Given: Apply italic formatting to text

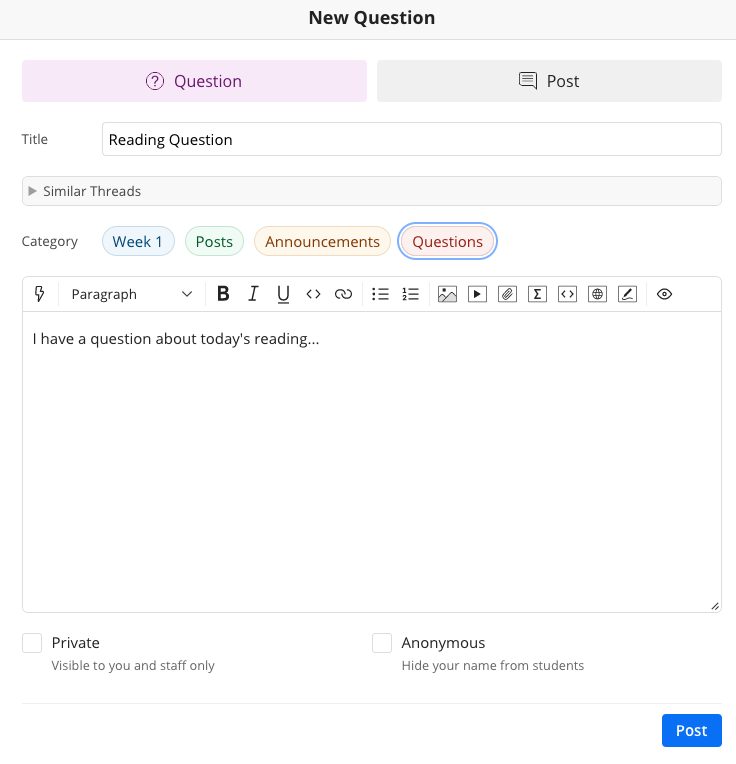Looking at the screenshot, I should [253, 294].
